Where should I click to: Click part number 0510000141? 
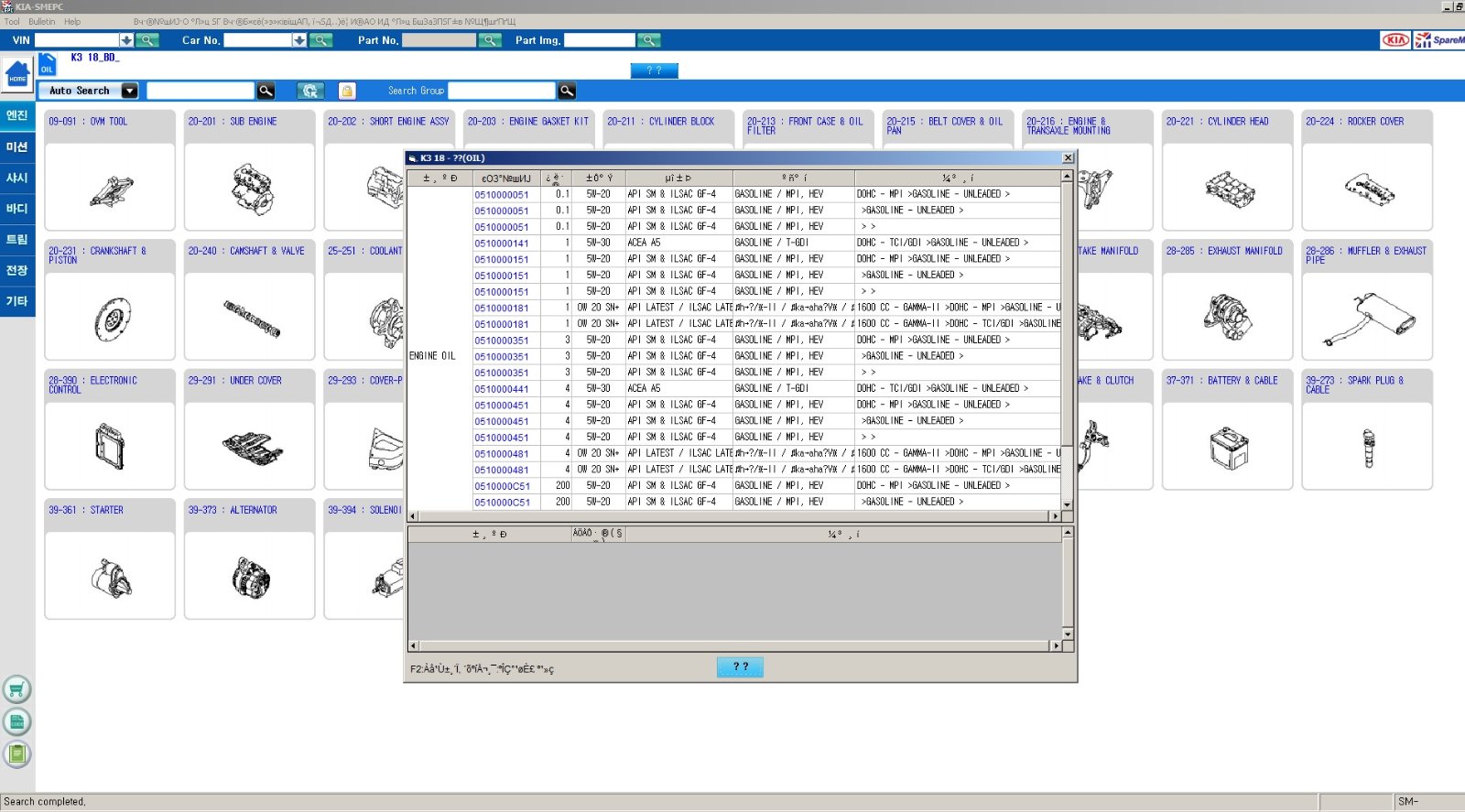point(501,244)
